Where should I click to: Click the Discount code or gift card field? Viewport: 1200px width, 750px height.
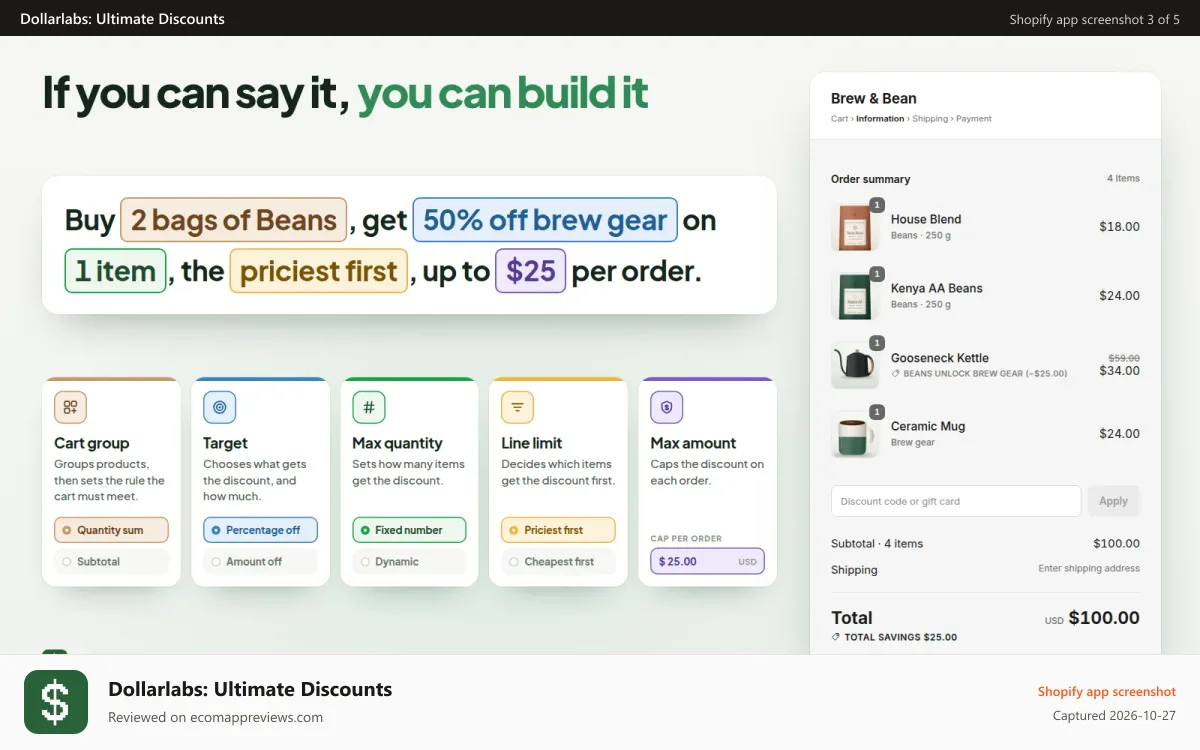click(x=956, y=501)
